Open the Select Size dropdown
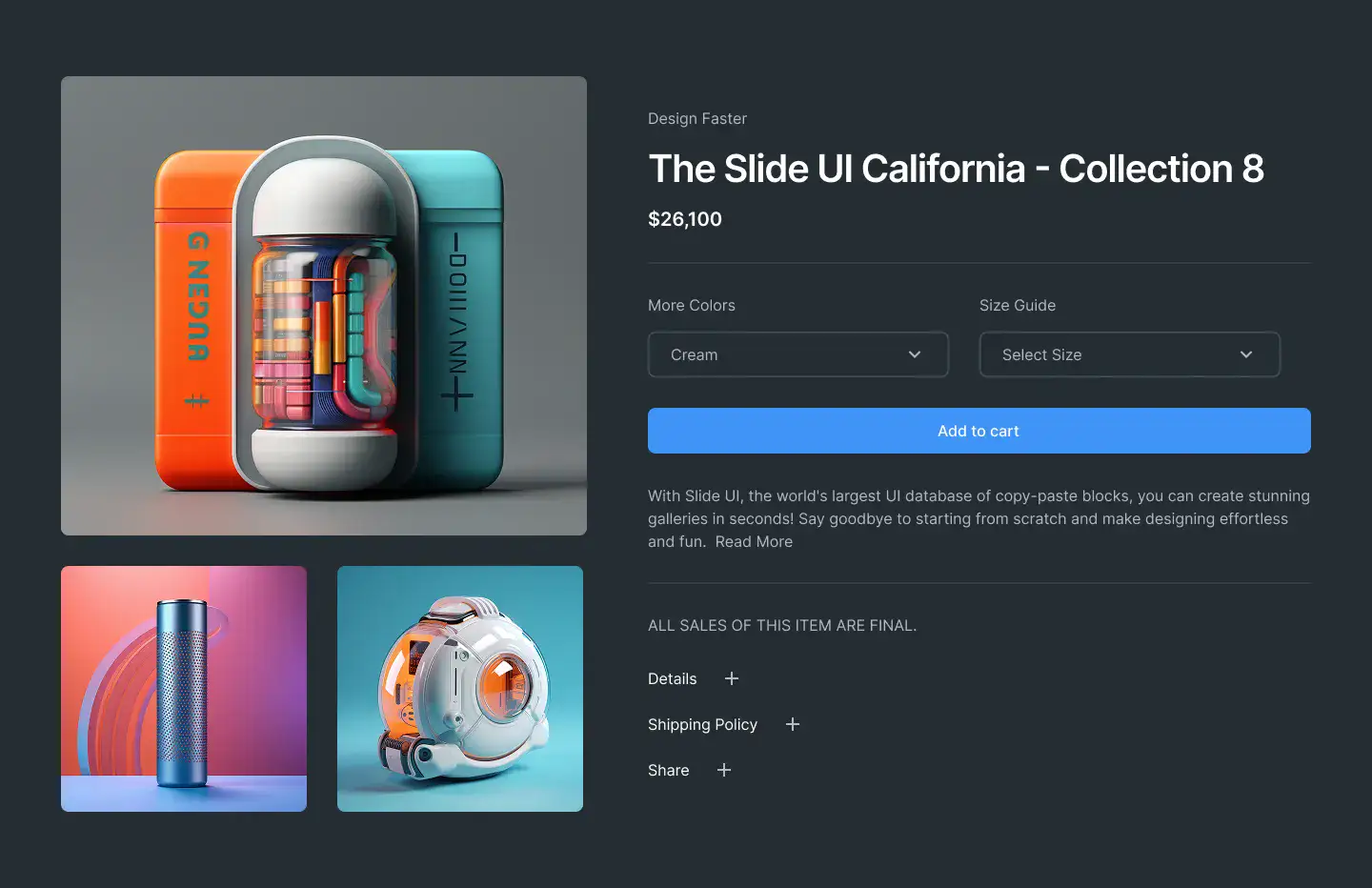This screenshot has width=1372, height=888. pyautogui.click(x=1130, y=354)
